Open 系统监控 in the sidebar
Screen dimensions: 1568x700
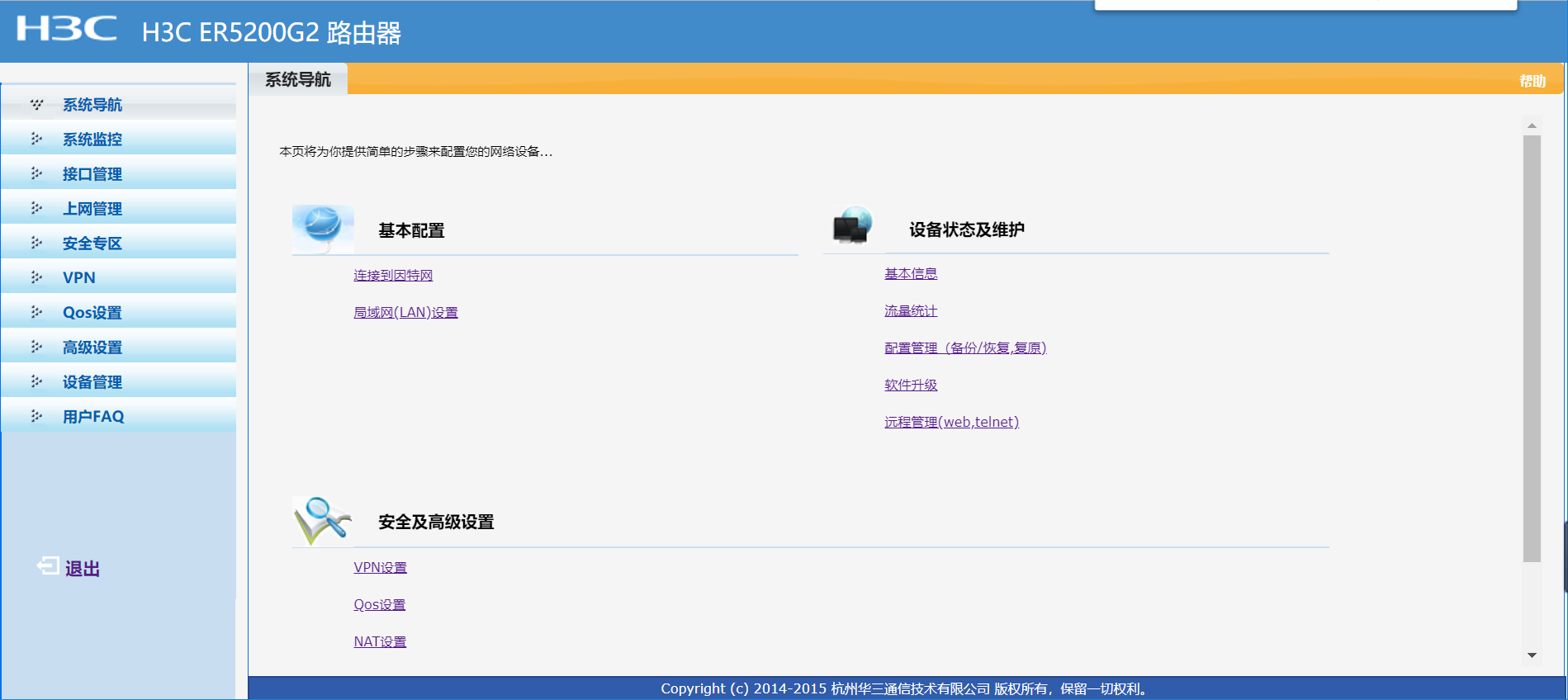pyautogui.click(x=92, y=140)
